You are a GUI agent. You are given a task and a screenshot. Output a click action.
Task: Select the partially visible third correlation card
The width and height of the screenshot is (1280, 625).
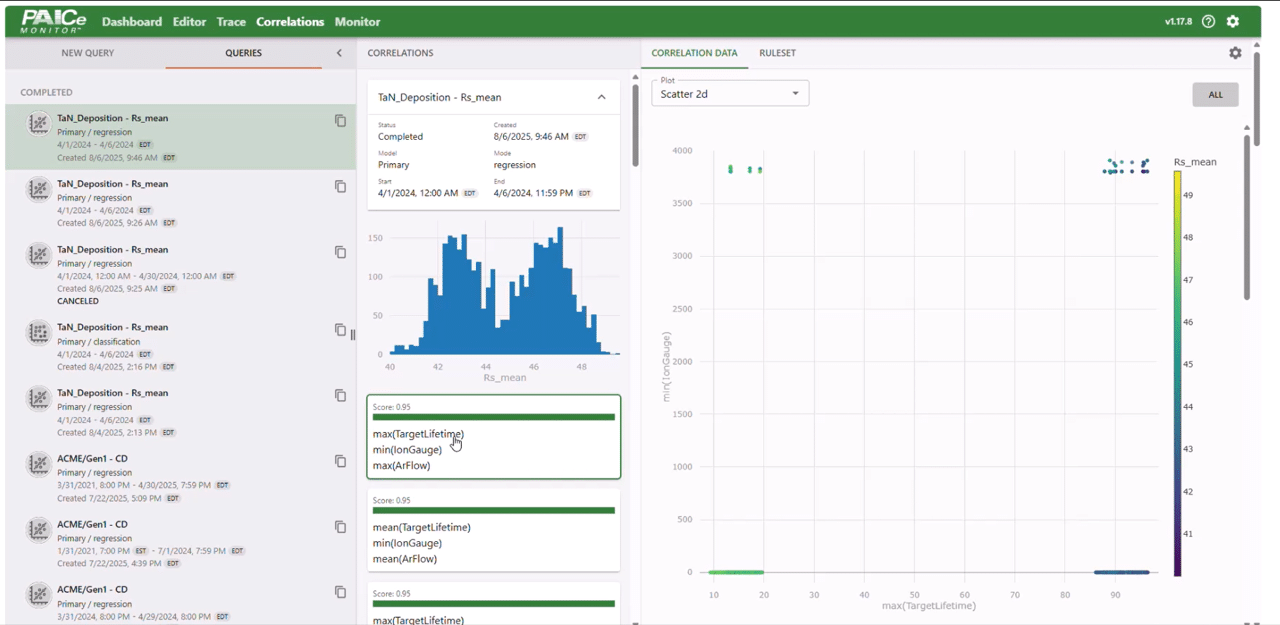coord(494,604)
